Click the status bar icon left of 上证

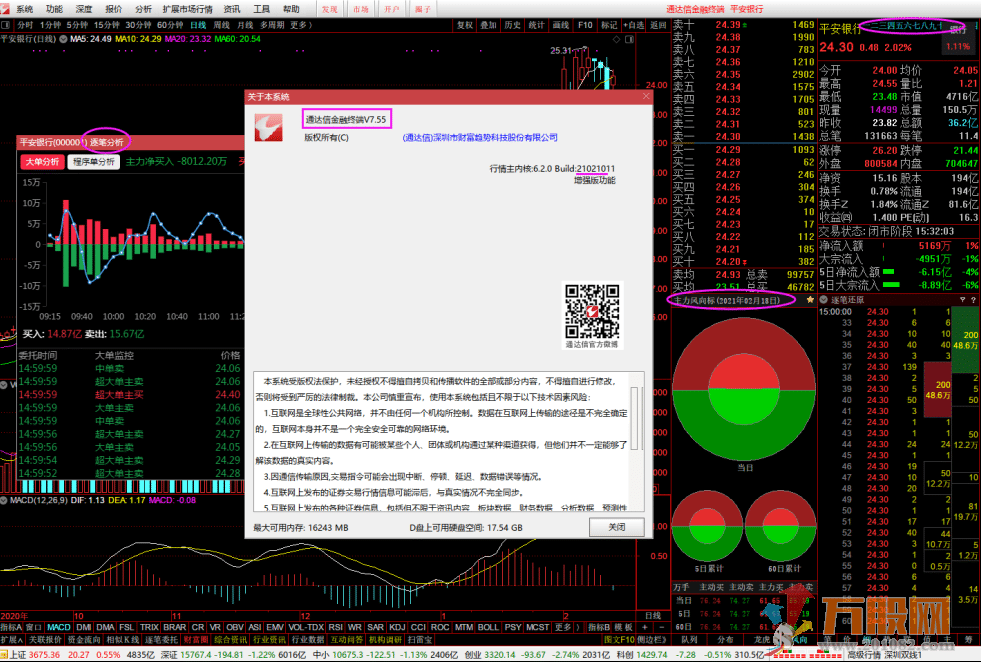[4, 654]
